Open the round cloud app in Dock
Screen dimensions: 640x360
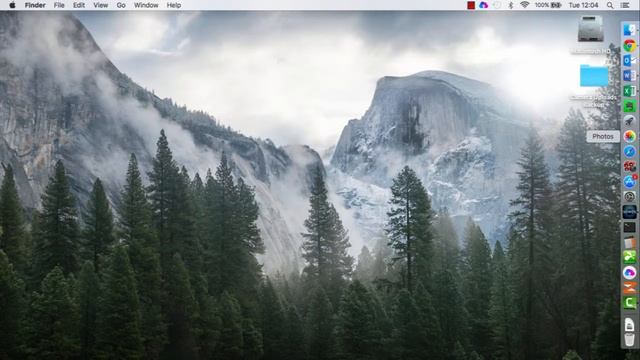pos(629,273)
